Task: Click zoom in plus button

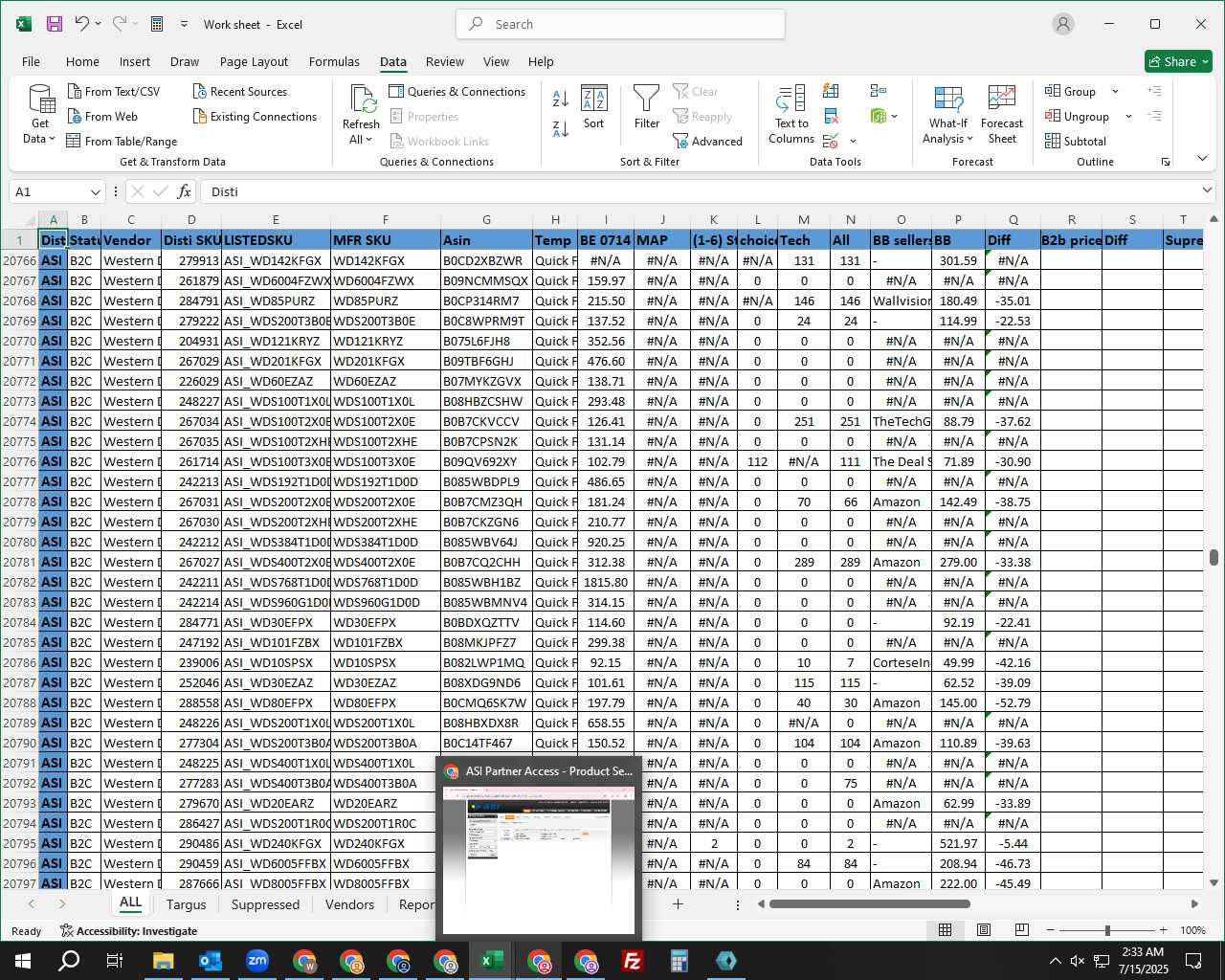Action: point(1163,930)
